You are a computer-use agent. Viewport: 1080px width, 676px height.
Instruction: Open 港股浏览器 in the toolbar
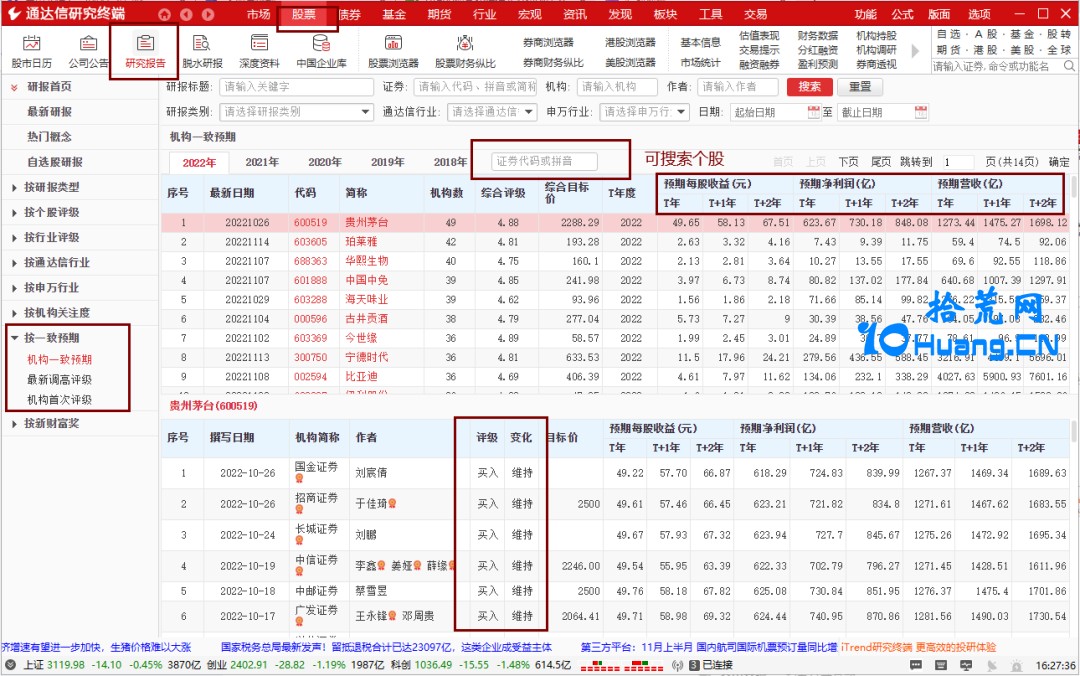630,43
